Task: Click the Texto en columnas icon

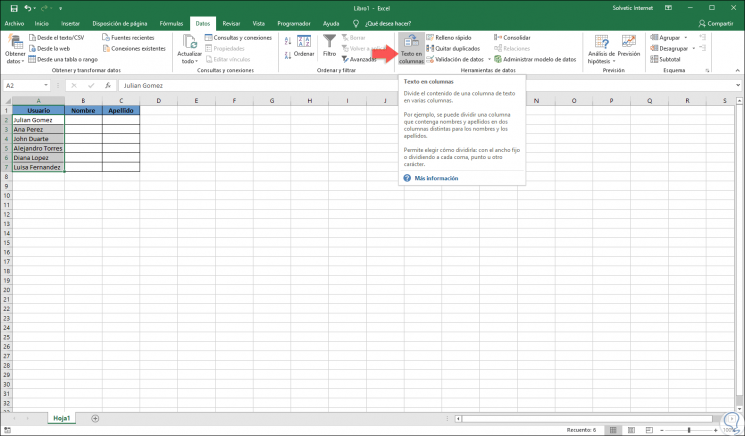Action: point(411,42)
